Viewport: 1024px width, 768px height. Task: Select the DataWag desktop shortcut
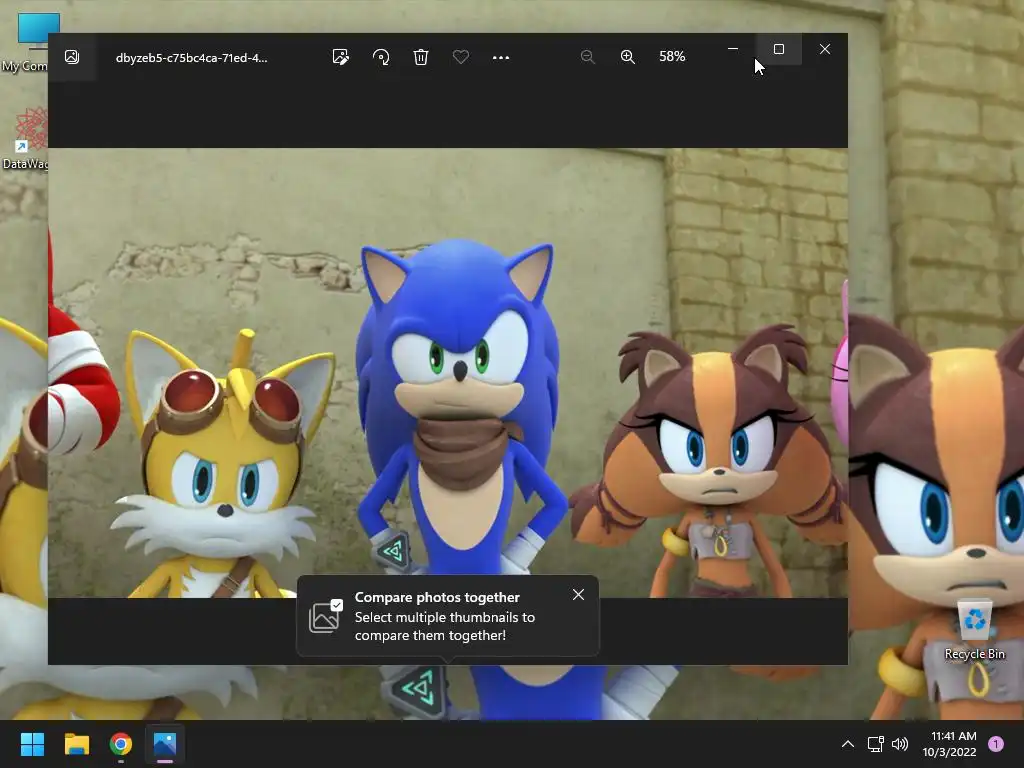(x=25, y=138)
